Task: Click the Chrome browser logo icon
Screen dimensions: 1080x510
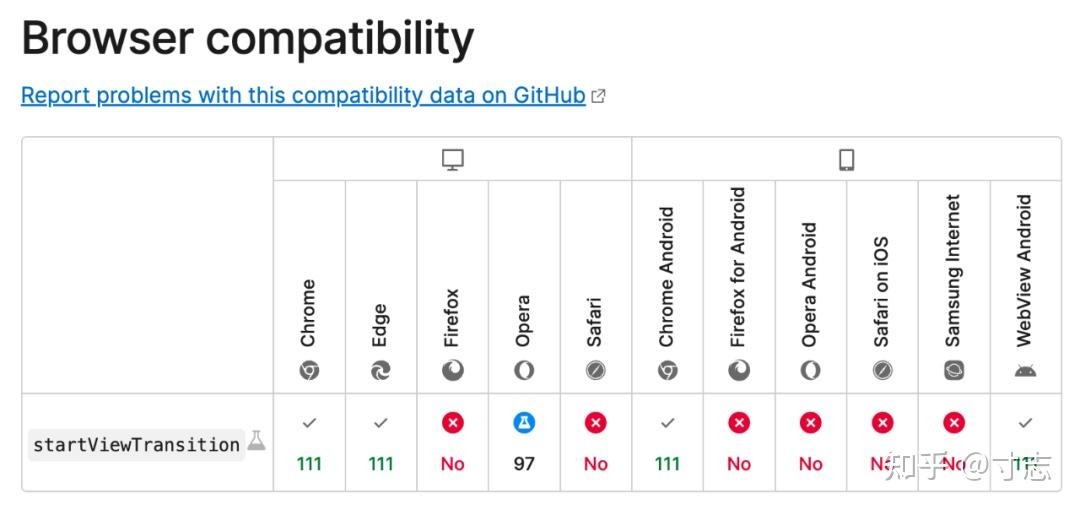Action: click(309, 370)
